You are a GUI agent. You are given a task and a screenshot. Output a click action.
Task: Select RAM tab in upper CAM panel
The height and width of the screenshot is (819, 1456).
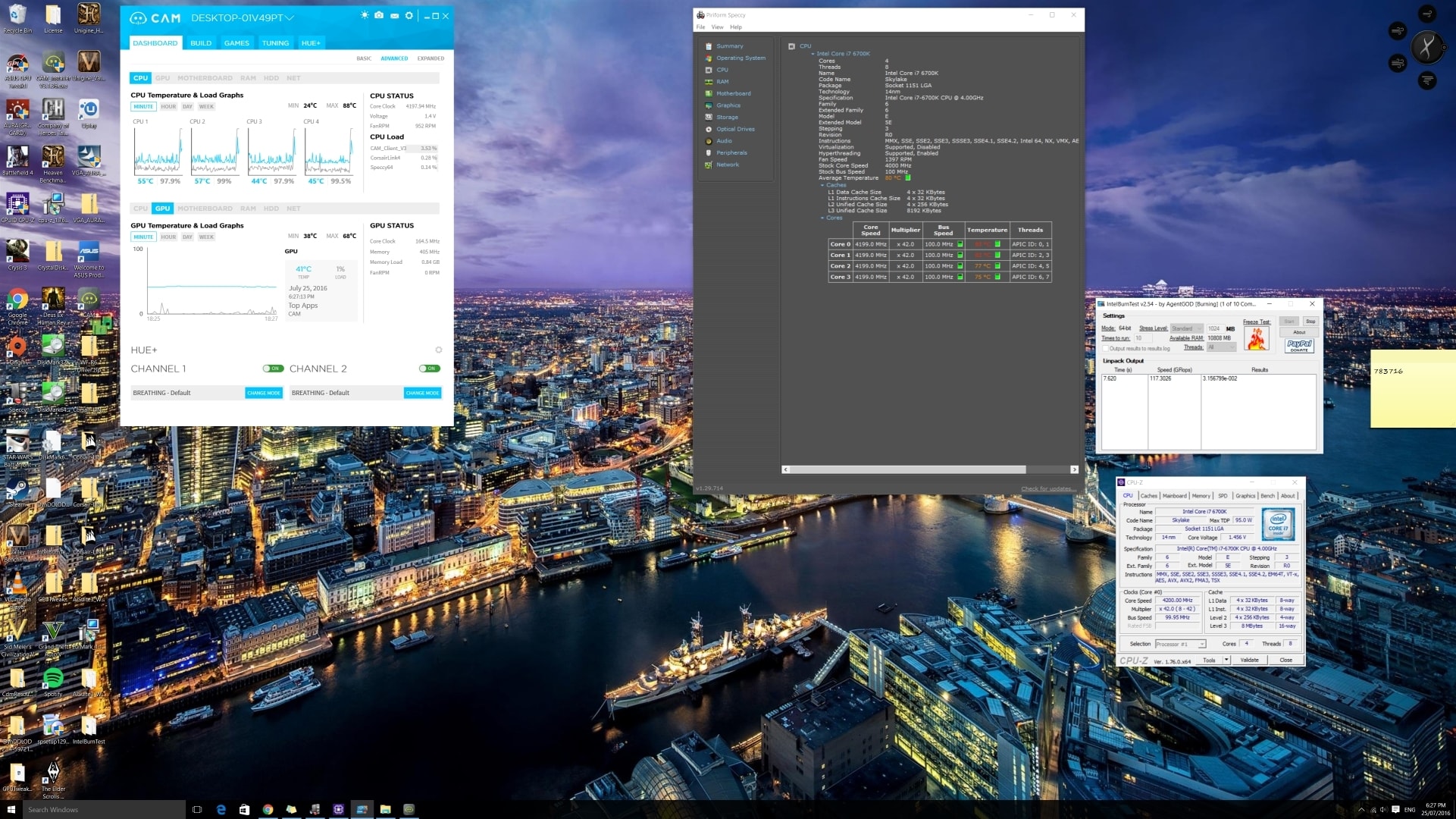coord(248,78)
